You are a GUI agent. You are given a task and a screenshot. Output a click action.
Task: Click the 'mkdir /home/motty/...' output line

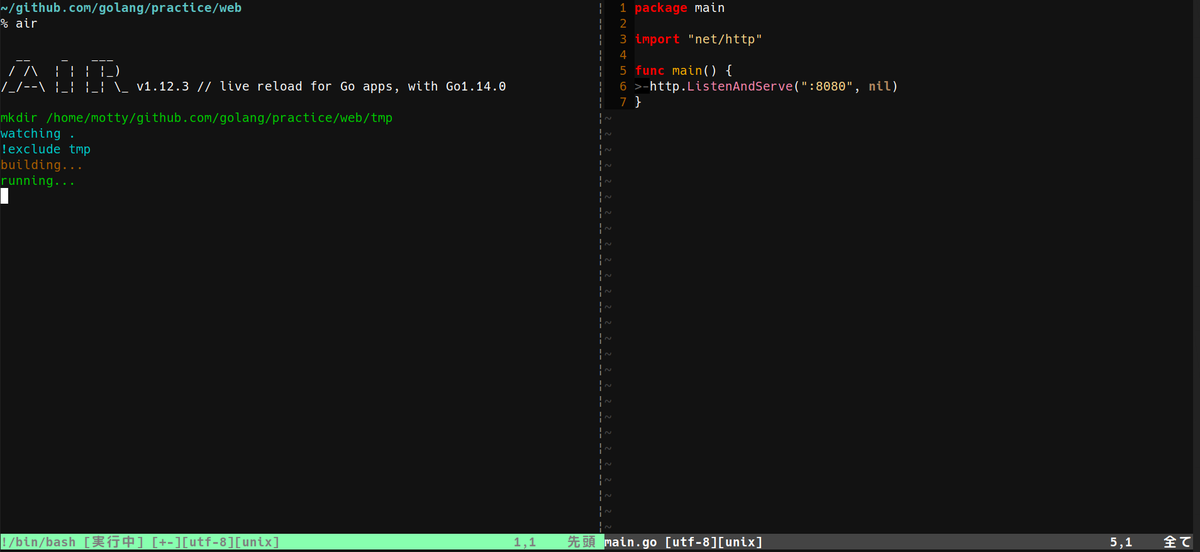coord(197,118)
